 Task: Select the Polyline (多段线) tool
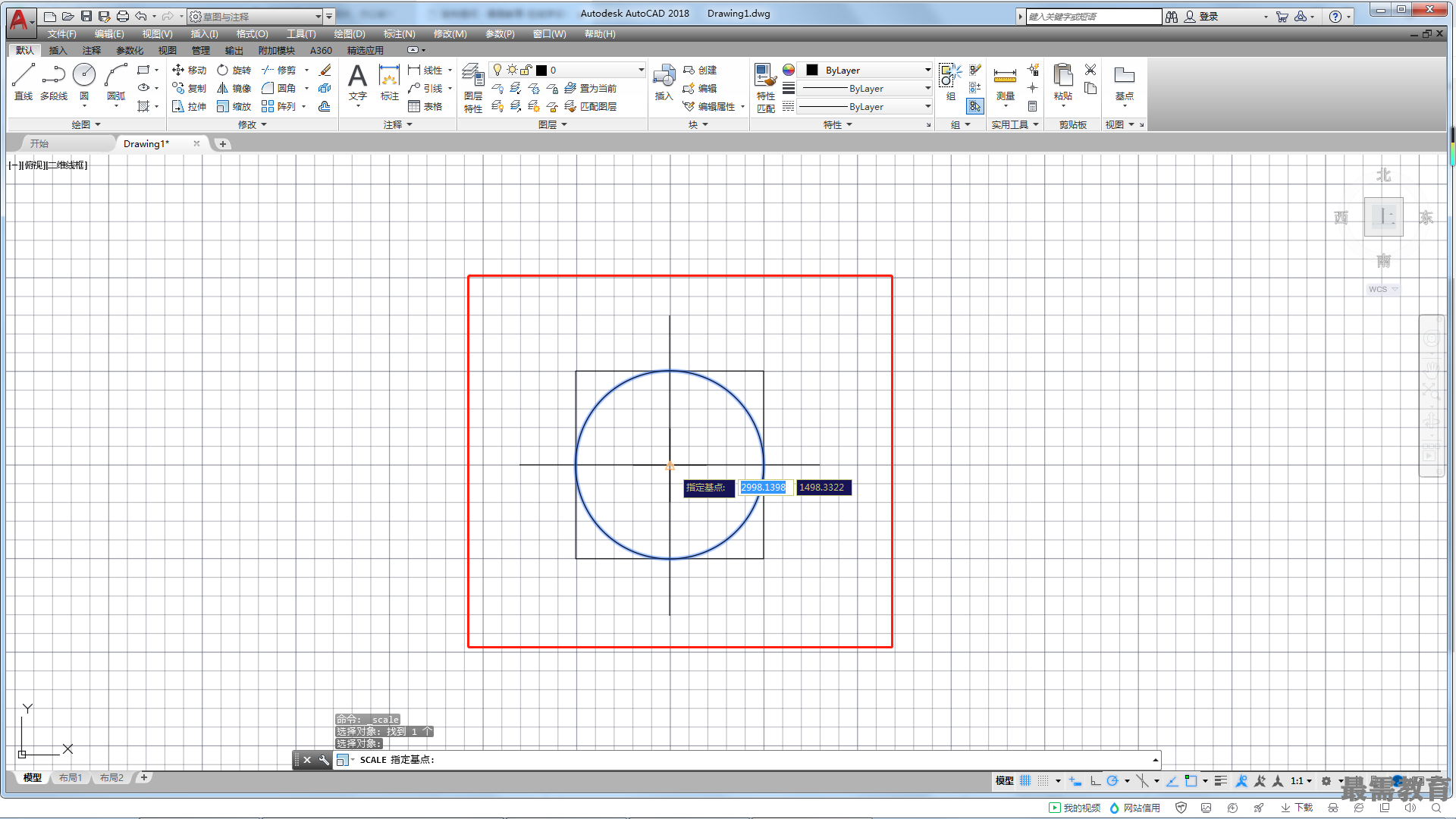(54, 81)
